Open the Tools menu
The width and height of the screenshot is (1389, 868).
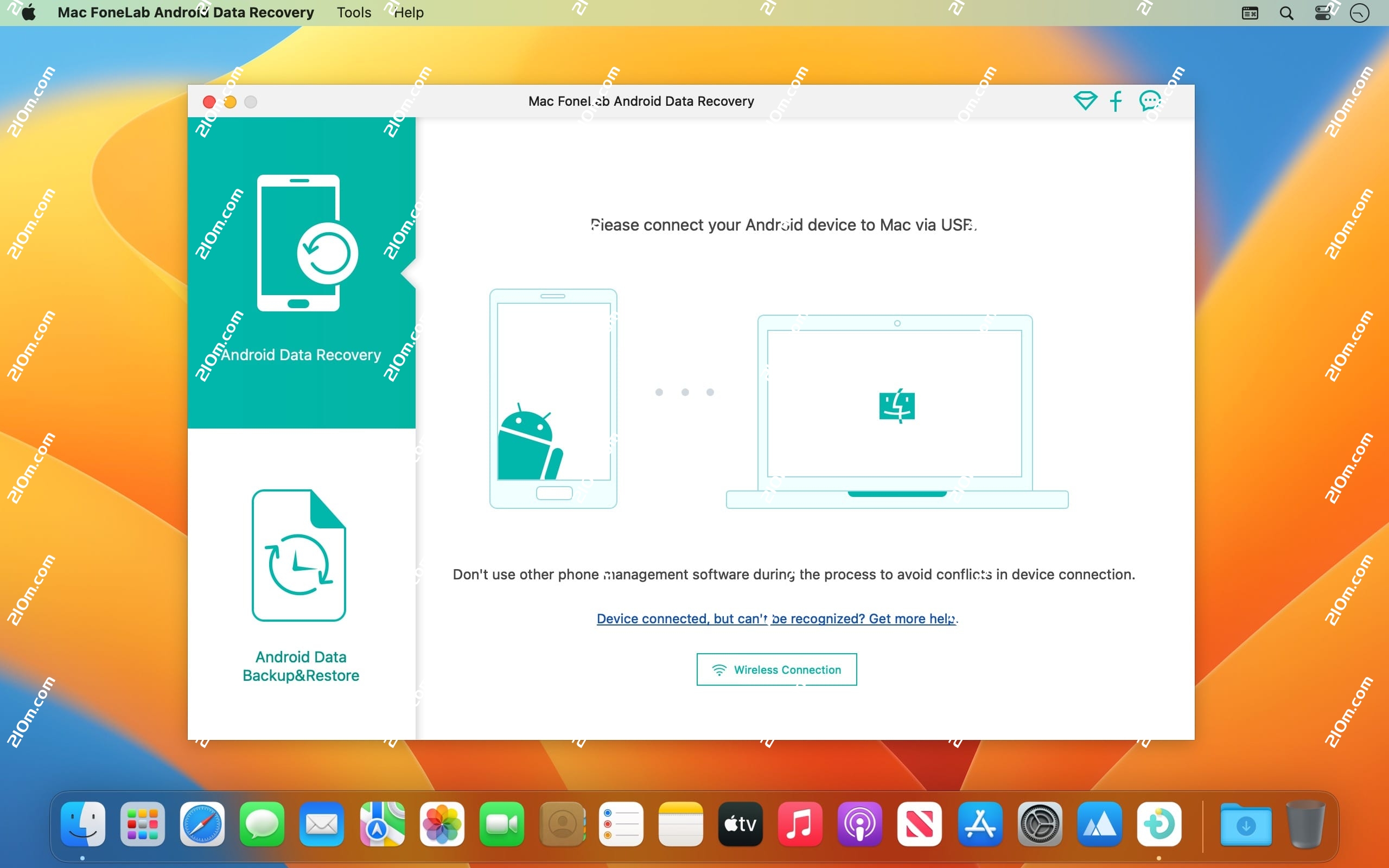353,12
